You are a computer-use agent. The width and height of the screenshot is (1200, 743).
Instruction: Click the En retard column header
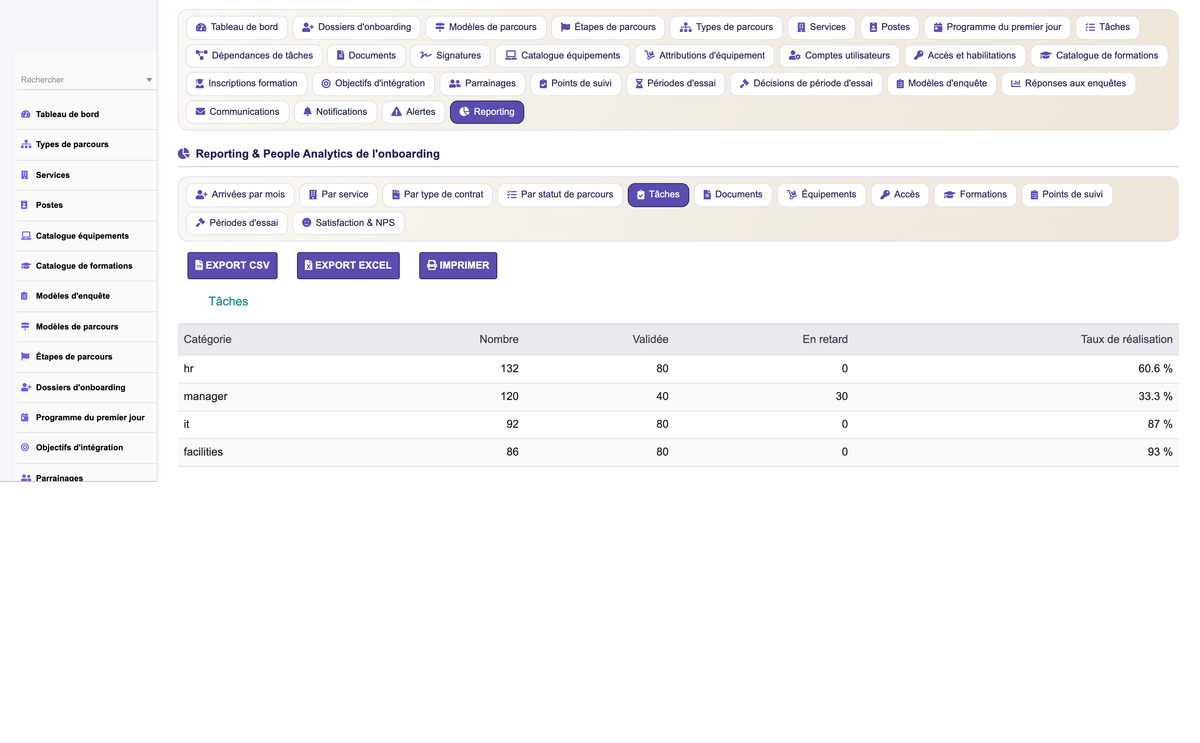825,339
